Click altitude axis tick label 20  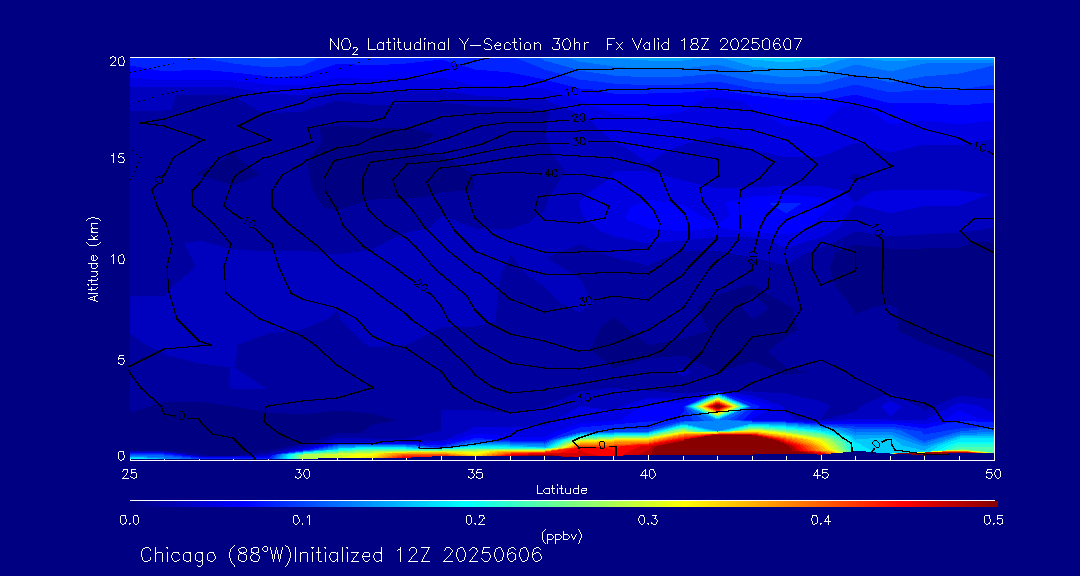[116, 61]
